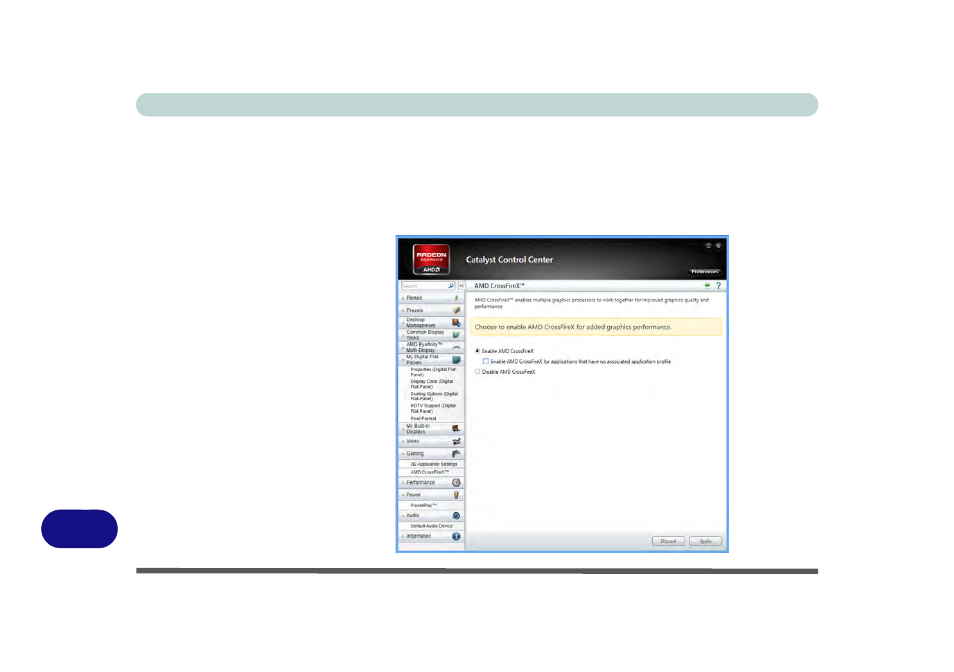Open Properties (Digital Flat-Panel) page
Image resolution: width=954 pixels, height=672 pixels.
tap(433, 372)
